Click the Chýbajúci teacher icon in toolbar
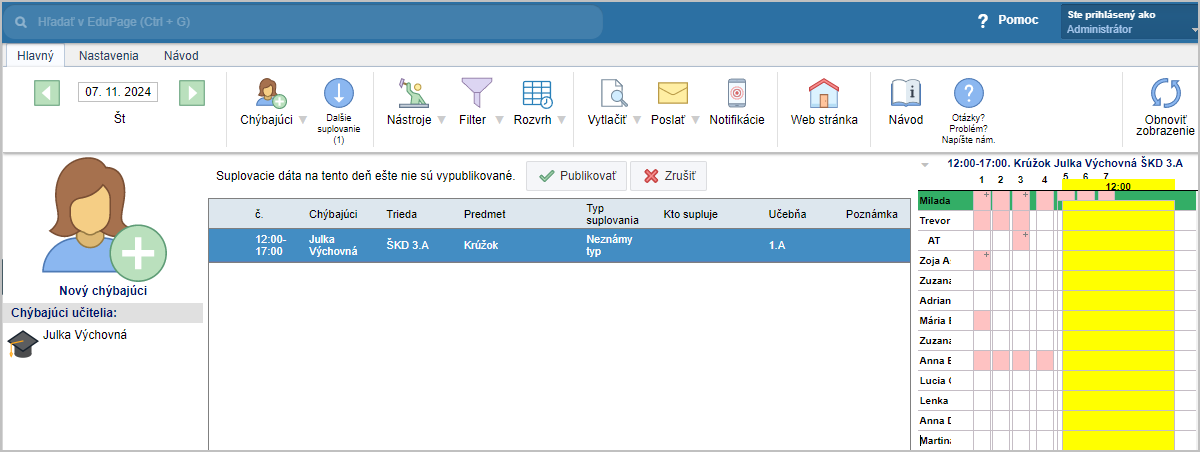1200x452 pixels. tap(270, 93)
